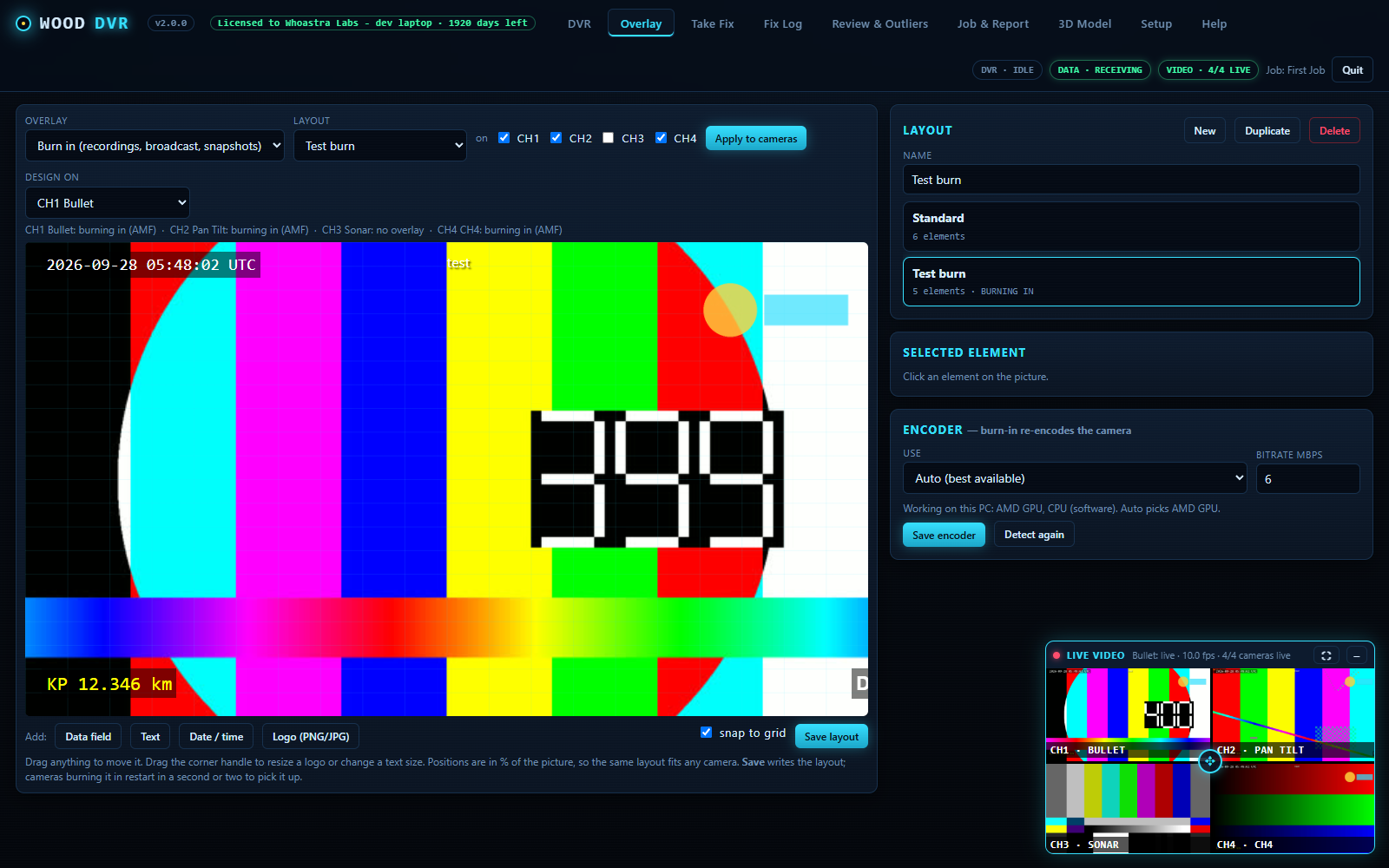Uncheck the CH4 overlay checkbox

pos(661,138)
